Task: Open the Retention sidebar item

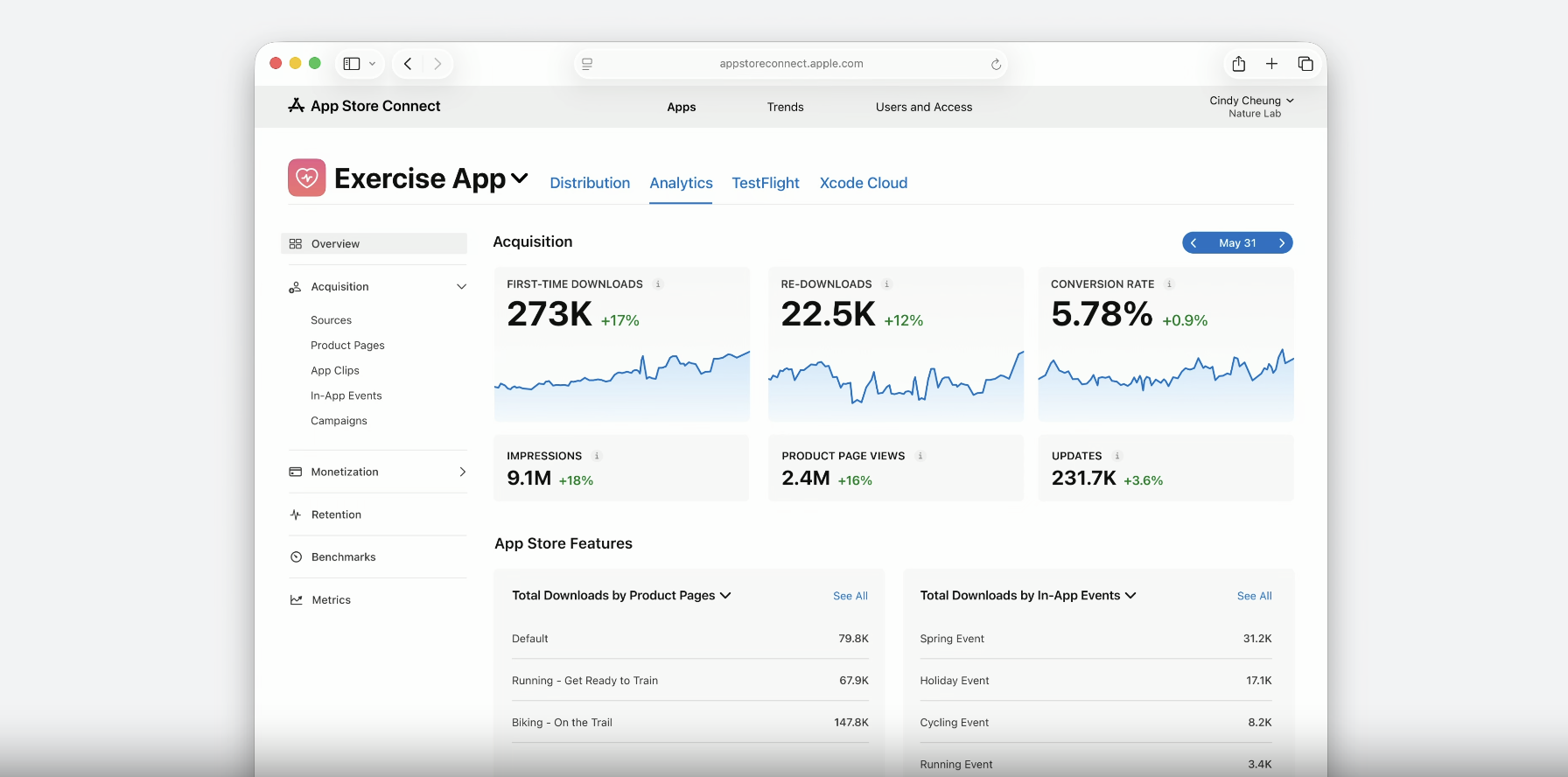Action: pyautogui.click(x=336, y=514)
